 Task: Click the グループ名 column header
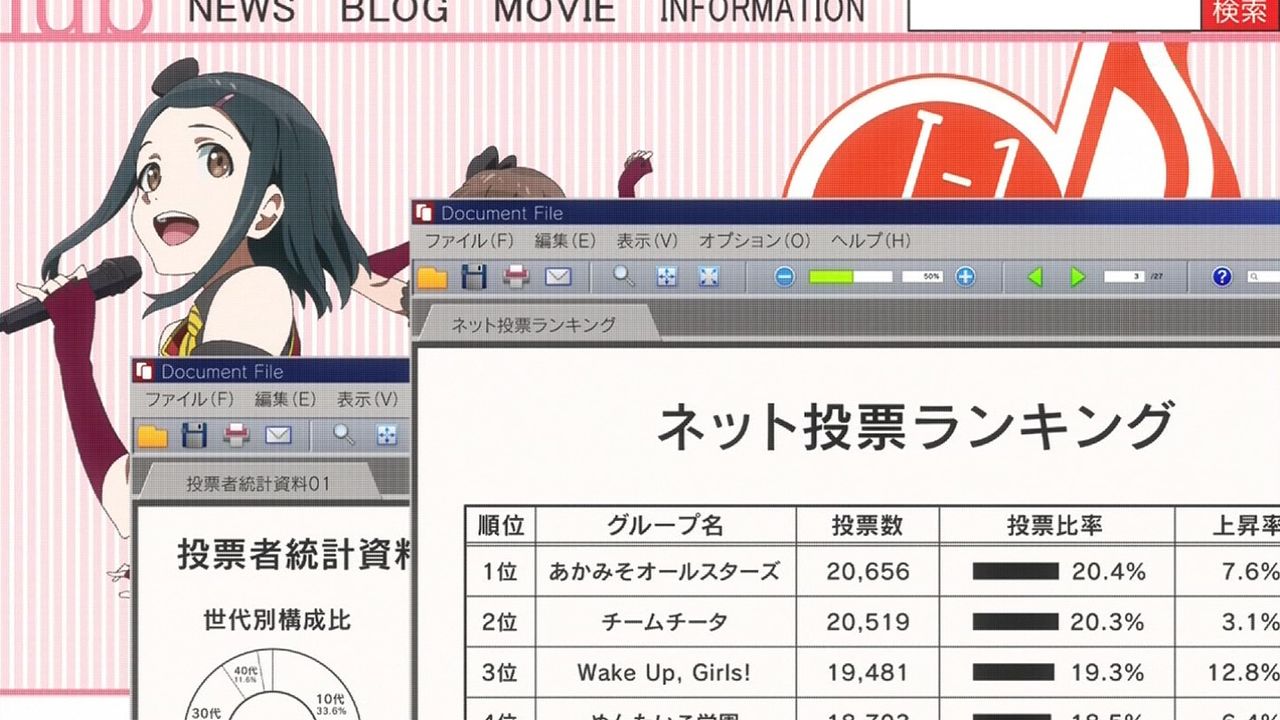pos(665,525)
